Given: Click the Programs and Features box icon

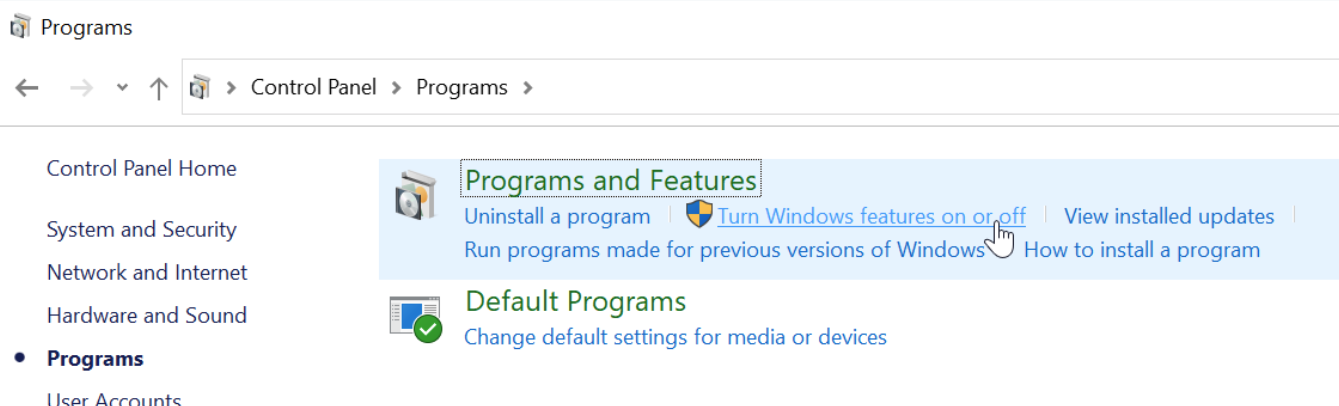Looking at the screenshot, I should coord(414,196).
